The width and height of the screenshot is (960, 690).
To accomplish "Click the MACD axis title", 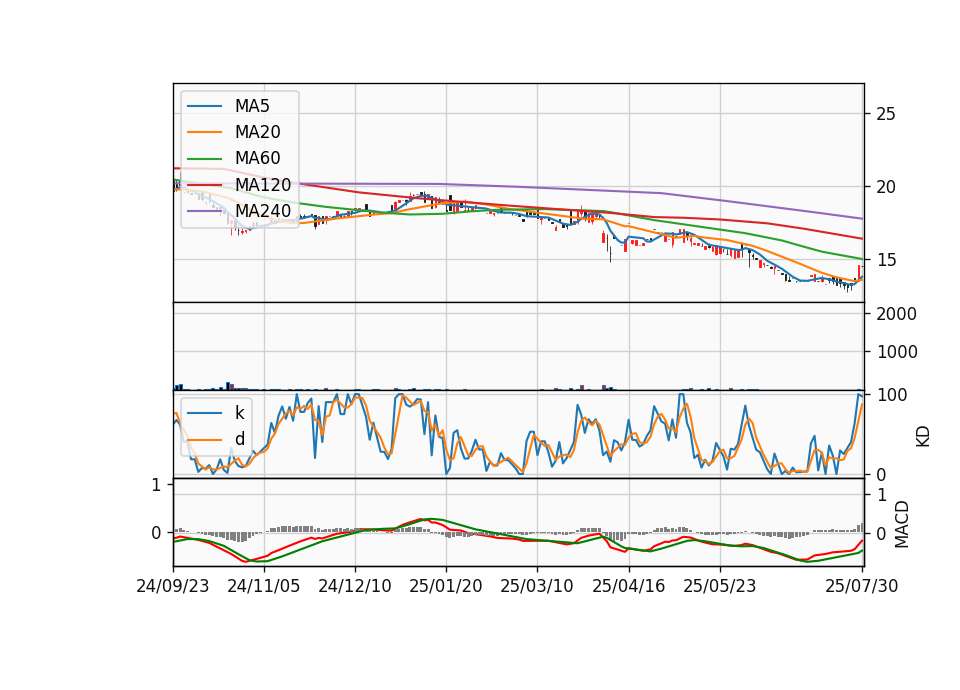I will point(902,525).
